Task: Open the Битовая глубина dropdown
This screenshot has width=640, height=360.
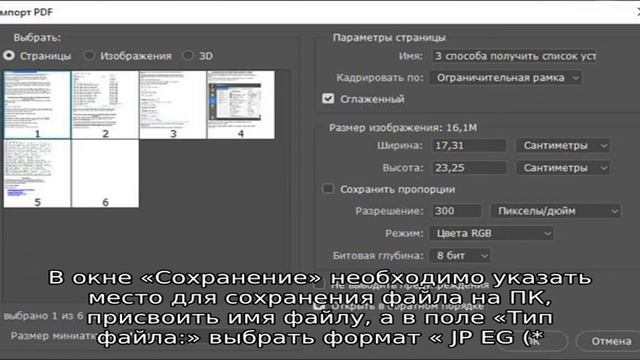Action: pos(460,256)
